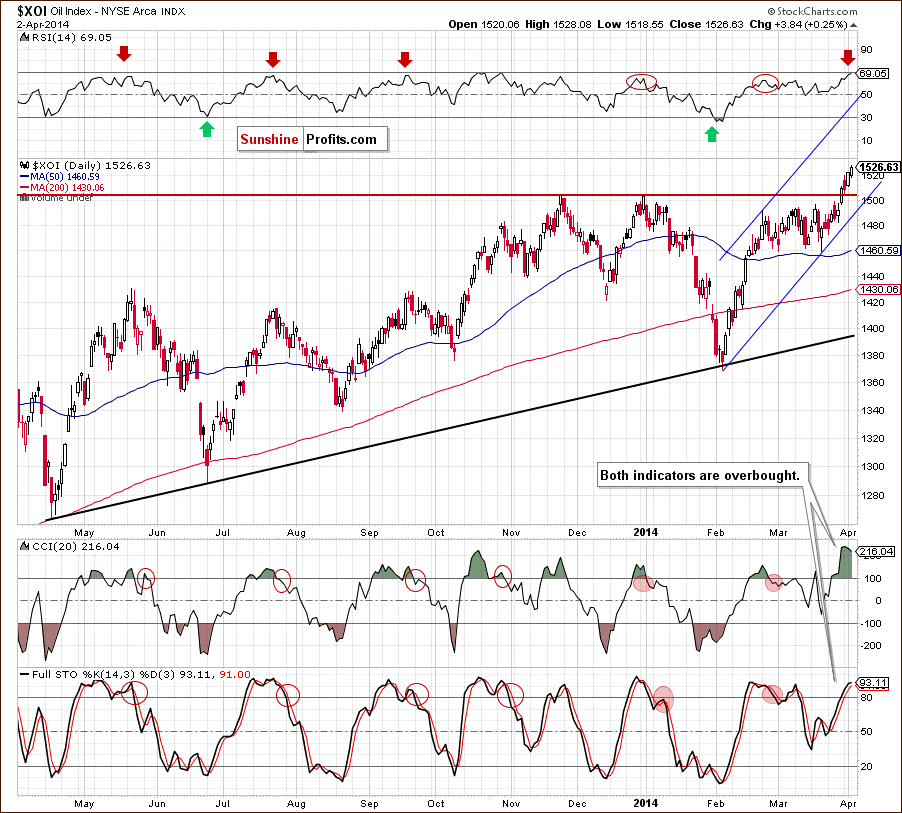
Task: Click the $XOI ticker symbol title
Action: click(32, 11)
